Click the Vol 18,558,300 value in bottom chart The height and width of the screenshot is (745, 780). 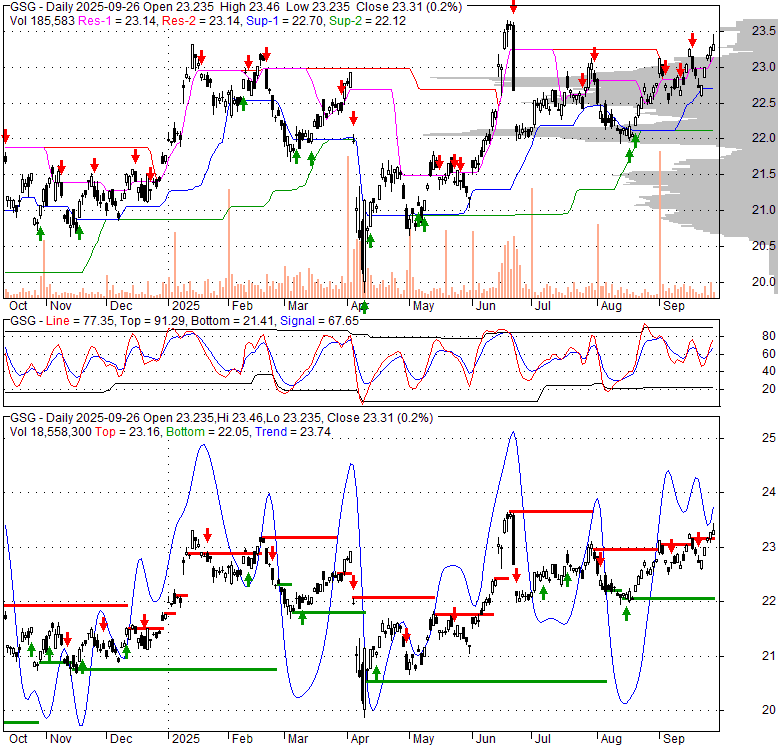(x=51, y=432)
